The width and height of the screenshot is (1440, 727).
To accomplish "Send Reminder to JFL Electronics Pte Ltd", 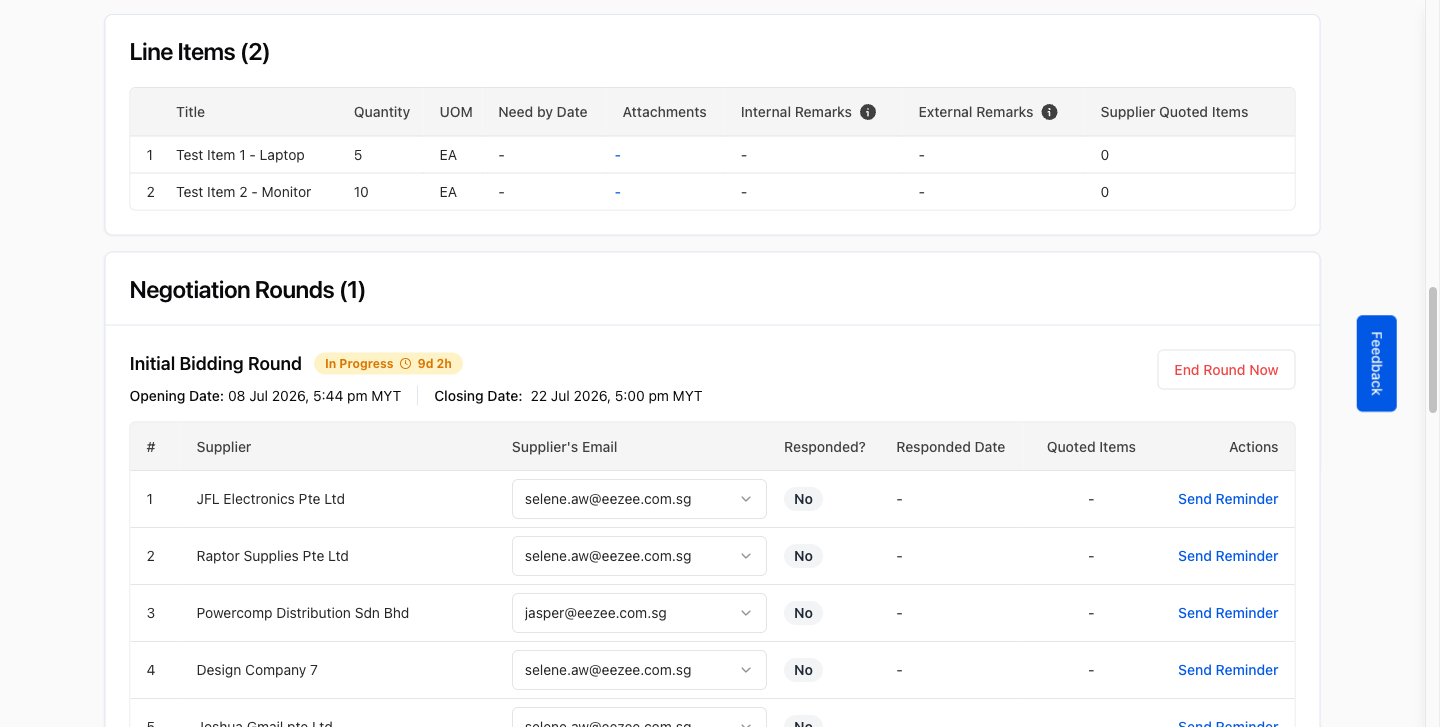I will (1228, 499).
